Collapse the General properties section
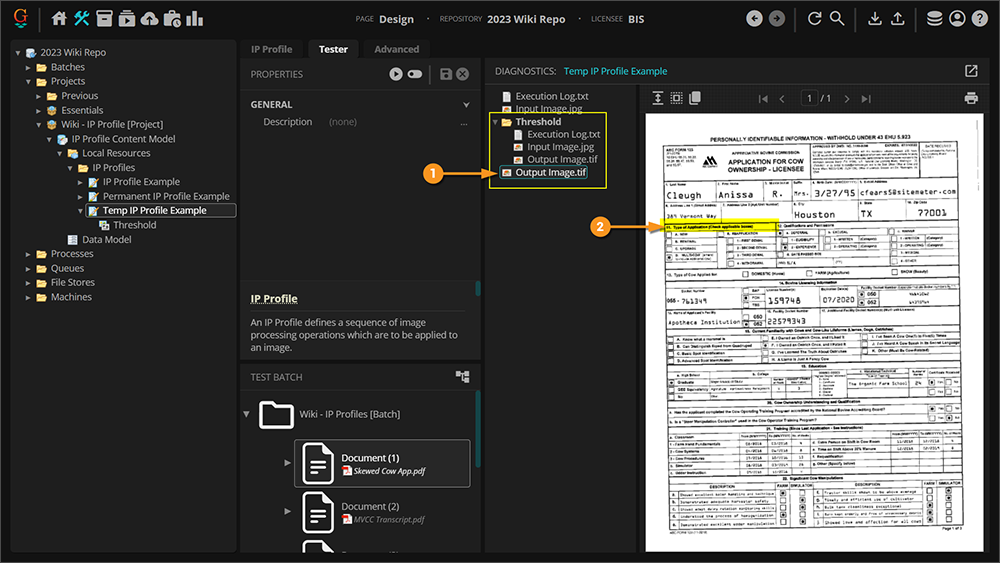The height and width of the screenshot is (563, 1000). (x=466, y=105)
